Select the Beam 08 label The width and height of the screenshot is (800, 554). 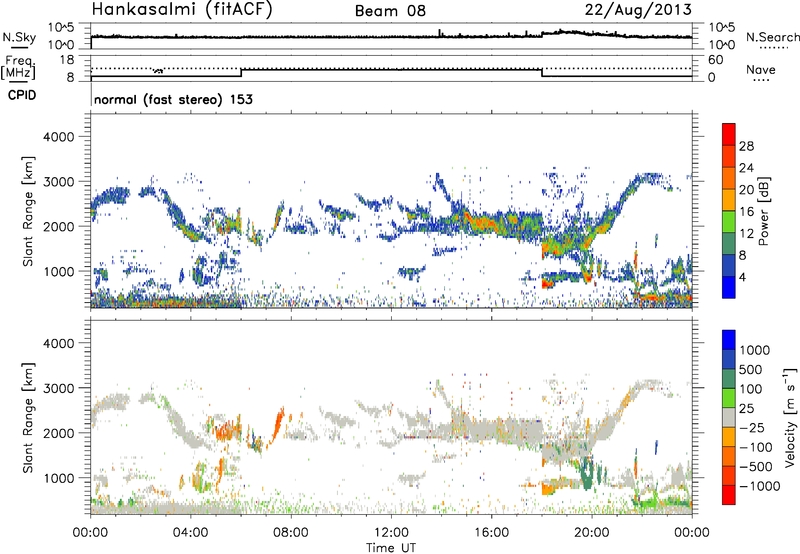point(390,11)
